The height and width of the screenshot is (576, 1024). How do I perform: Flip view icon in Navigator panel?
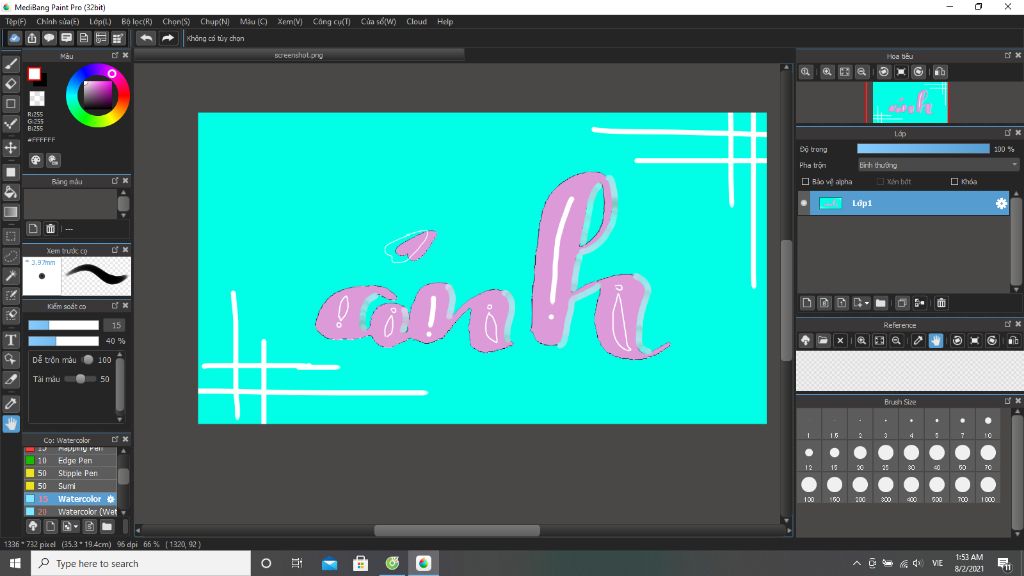click(x=940, y=72)
